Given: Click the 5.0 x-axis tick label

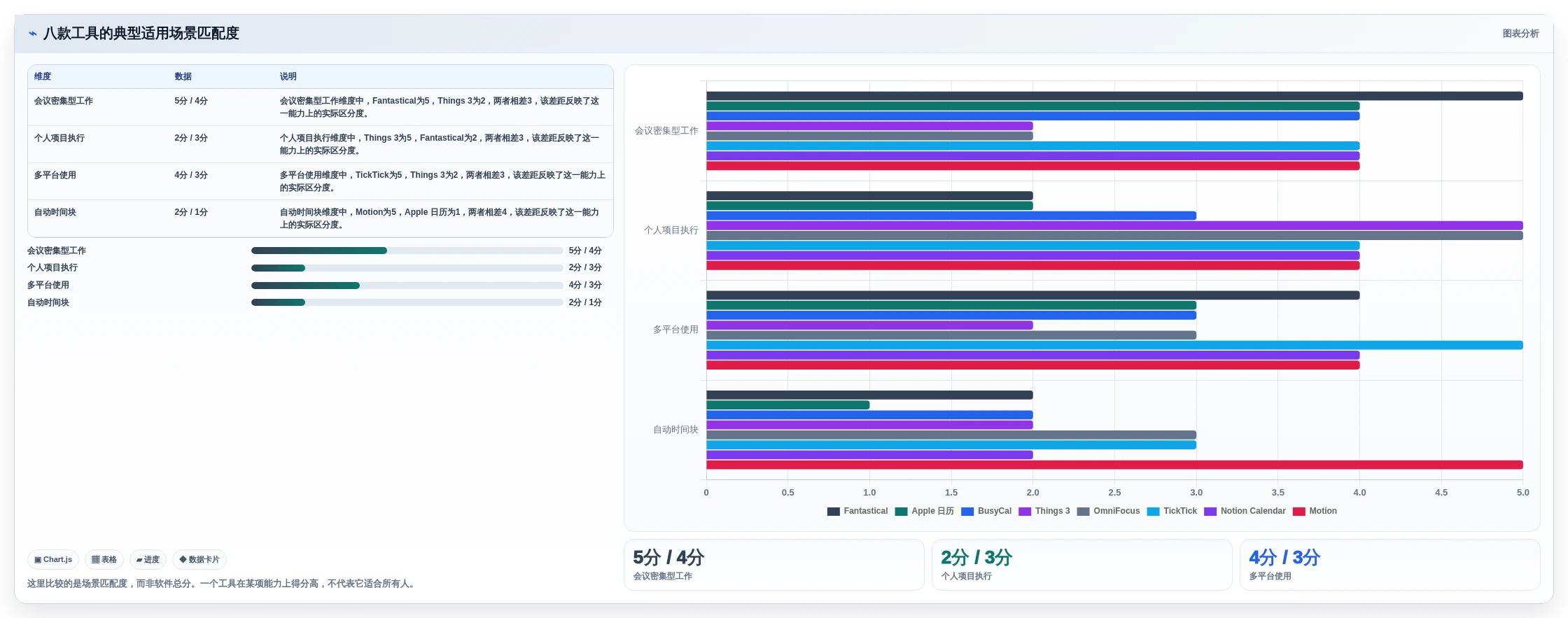Looking at the screenshot, I should coord(1523,493).
